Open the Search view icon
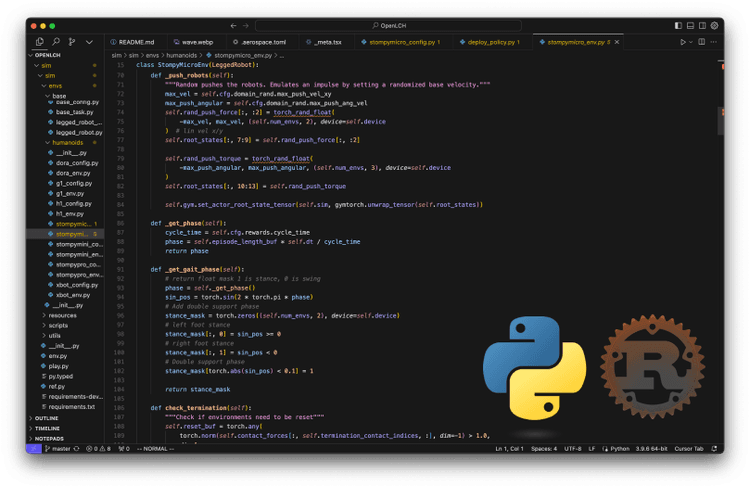 coord(54,42)
